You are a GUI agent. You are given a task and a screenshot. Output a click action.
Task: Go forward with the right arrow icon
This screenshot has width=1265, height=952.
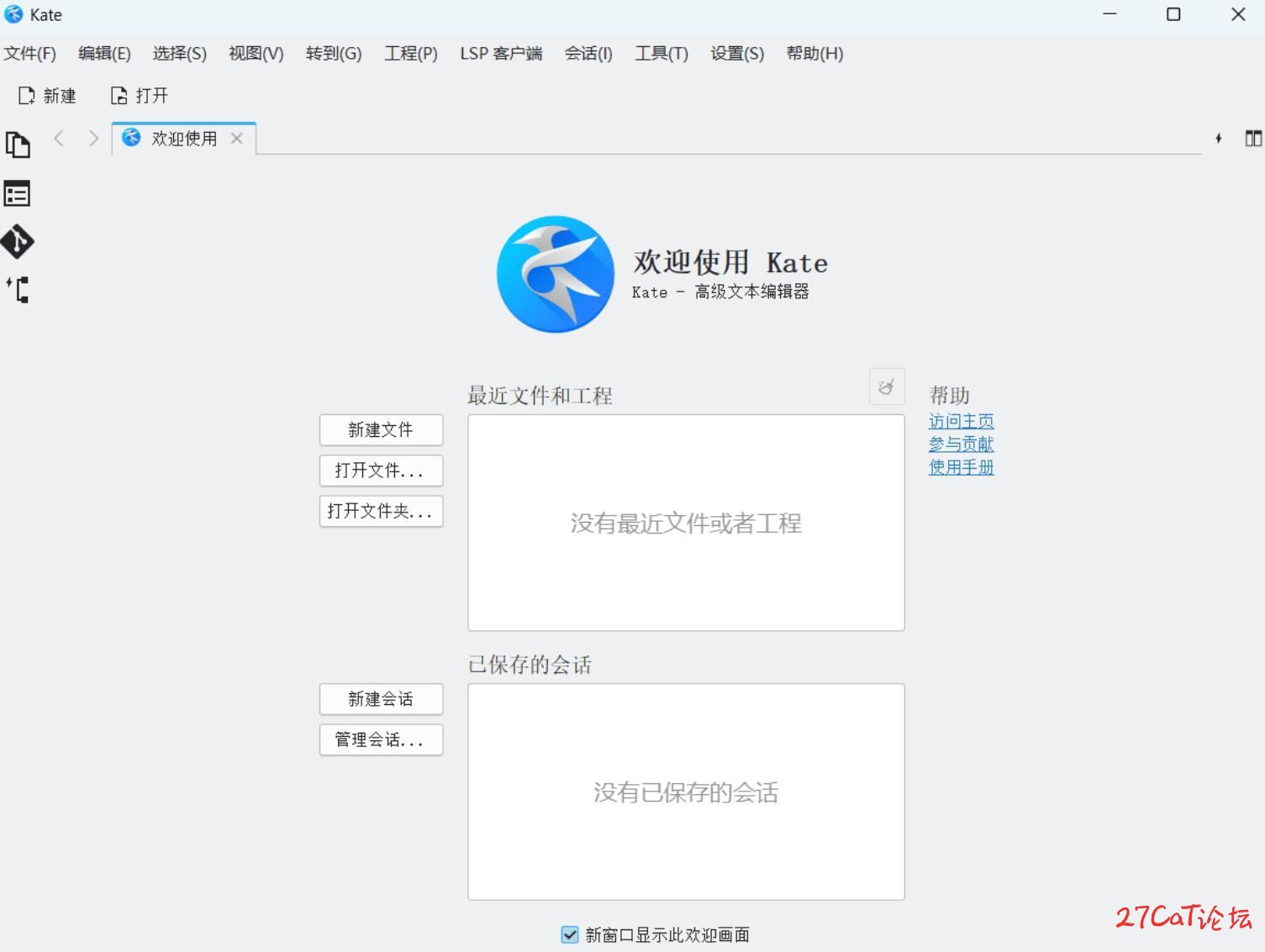pyautogui.click(x=93, y=138)
